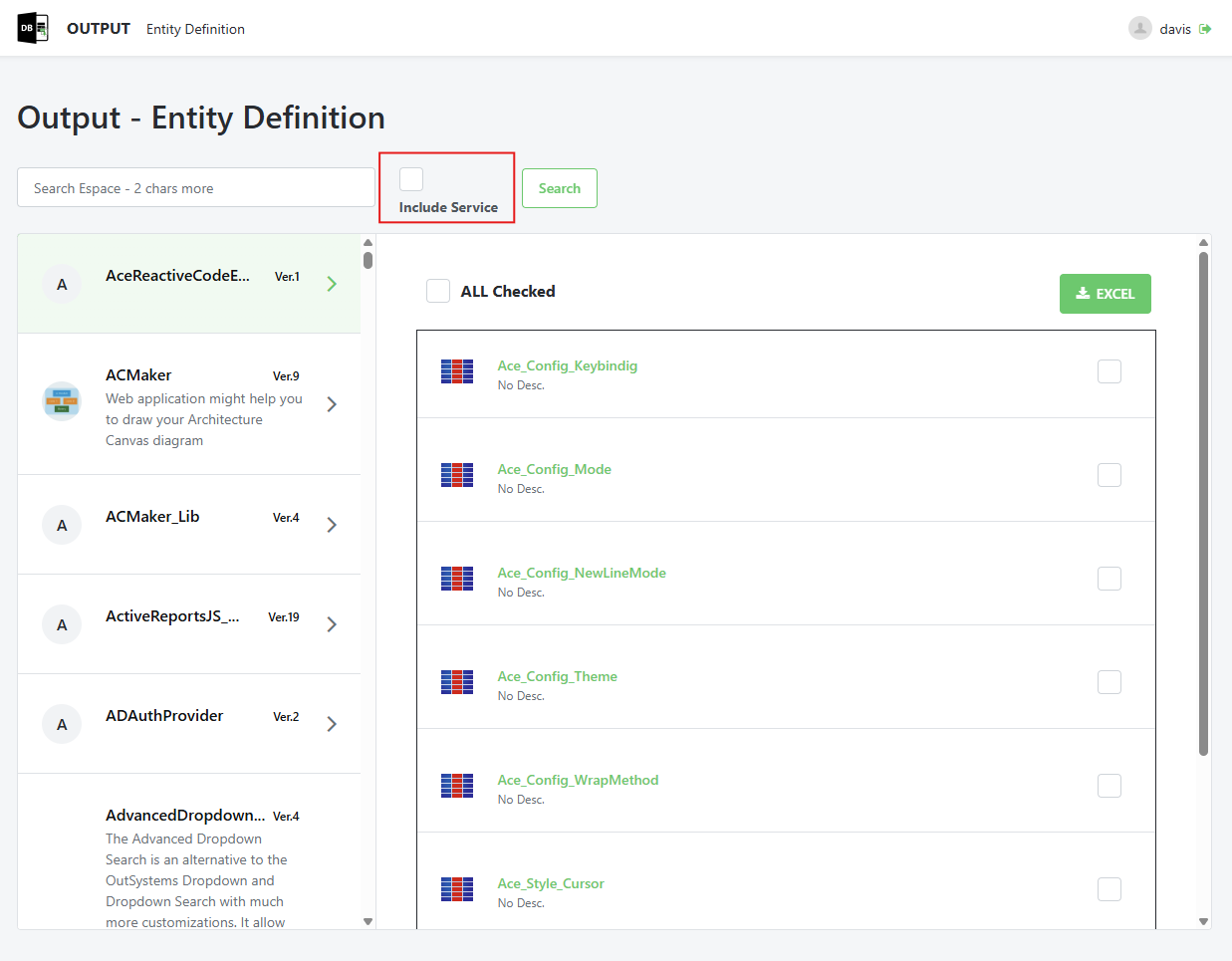
Task: Click the Search Espace input field
Action: point(195,187)
